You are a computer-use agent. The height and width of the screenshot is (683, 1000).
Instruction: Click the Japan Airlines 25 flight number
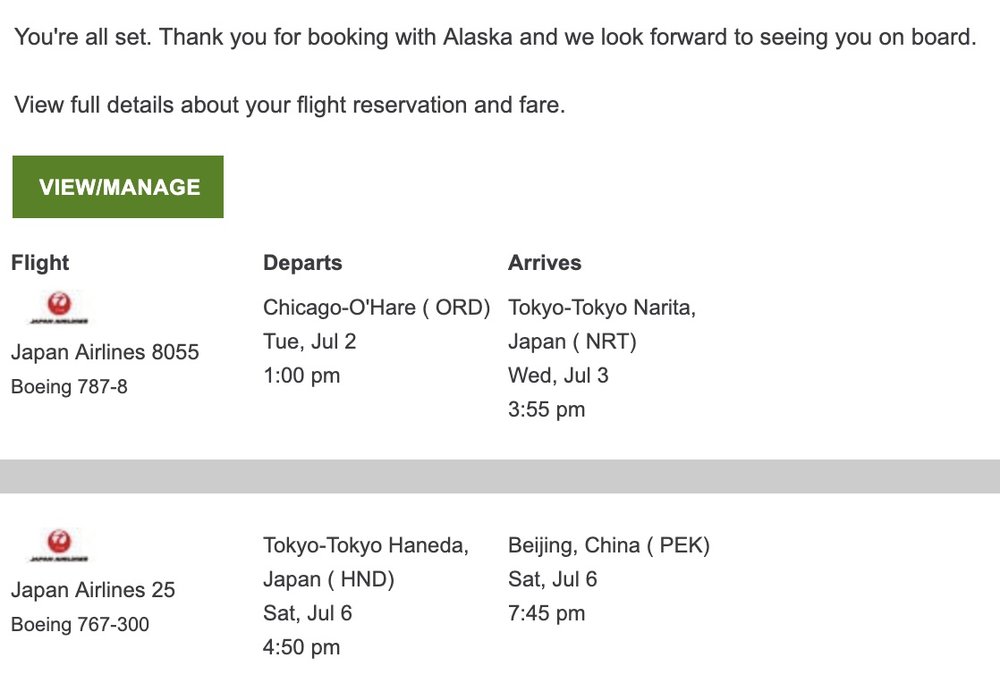point(93,590)
